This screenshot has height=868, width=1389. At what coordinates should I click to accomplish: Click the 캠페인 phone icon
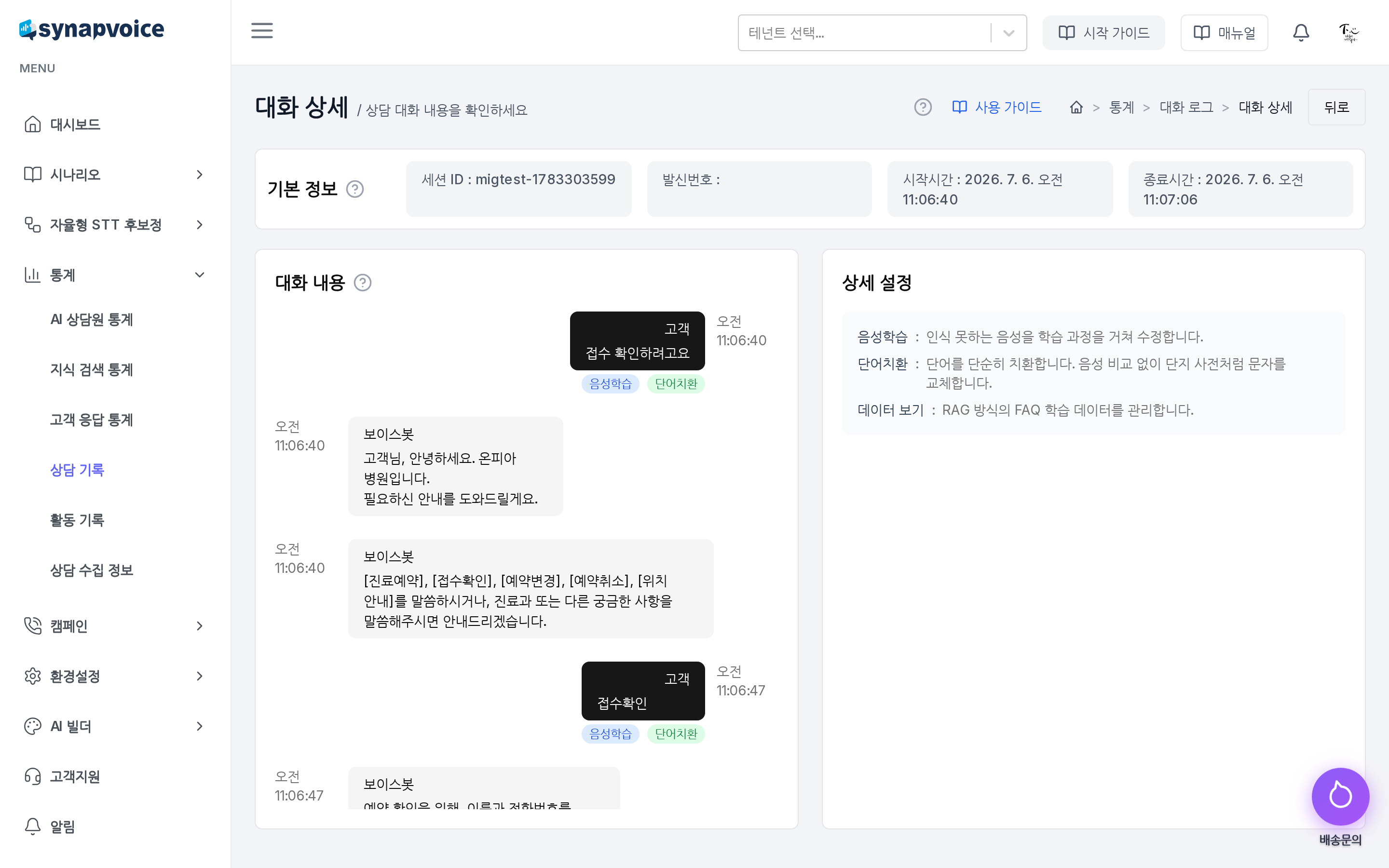coord(33,626)
